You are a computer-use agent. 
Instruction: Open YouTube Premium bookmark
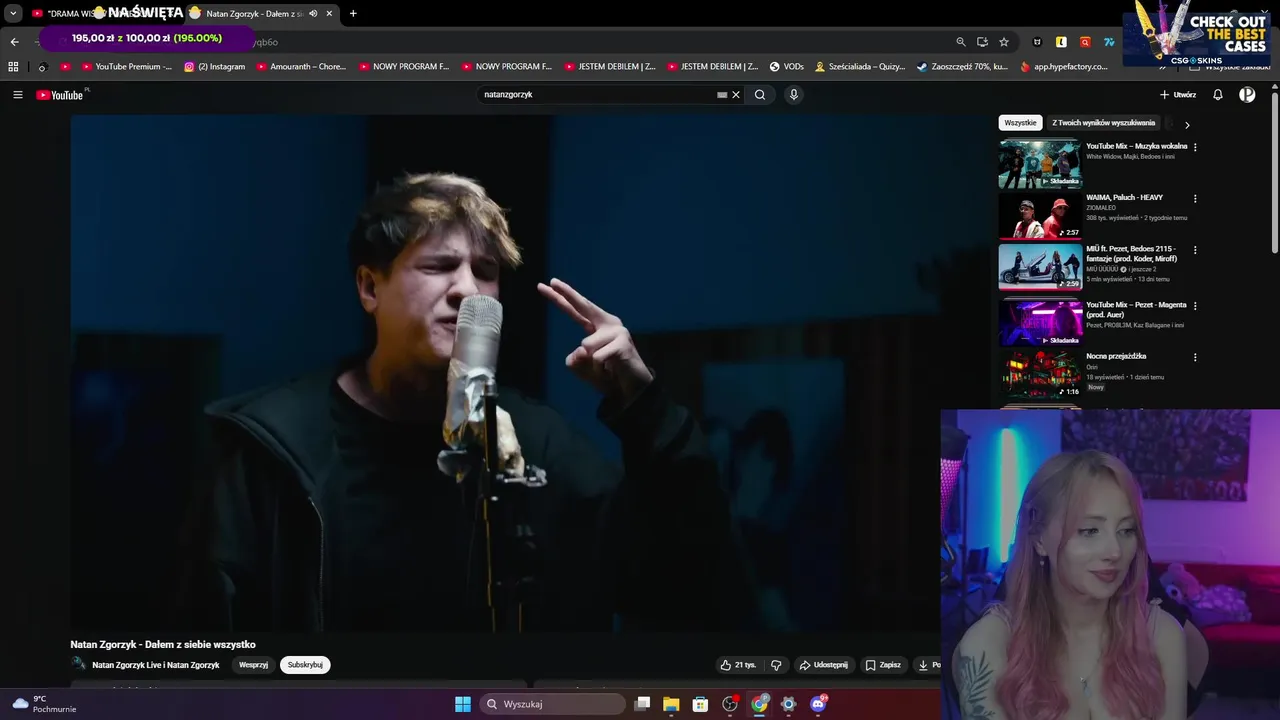(125, 67)
